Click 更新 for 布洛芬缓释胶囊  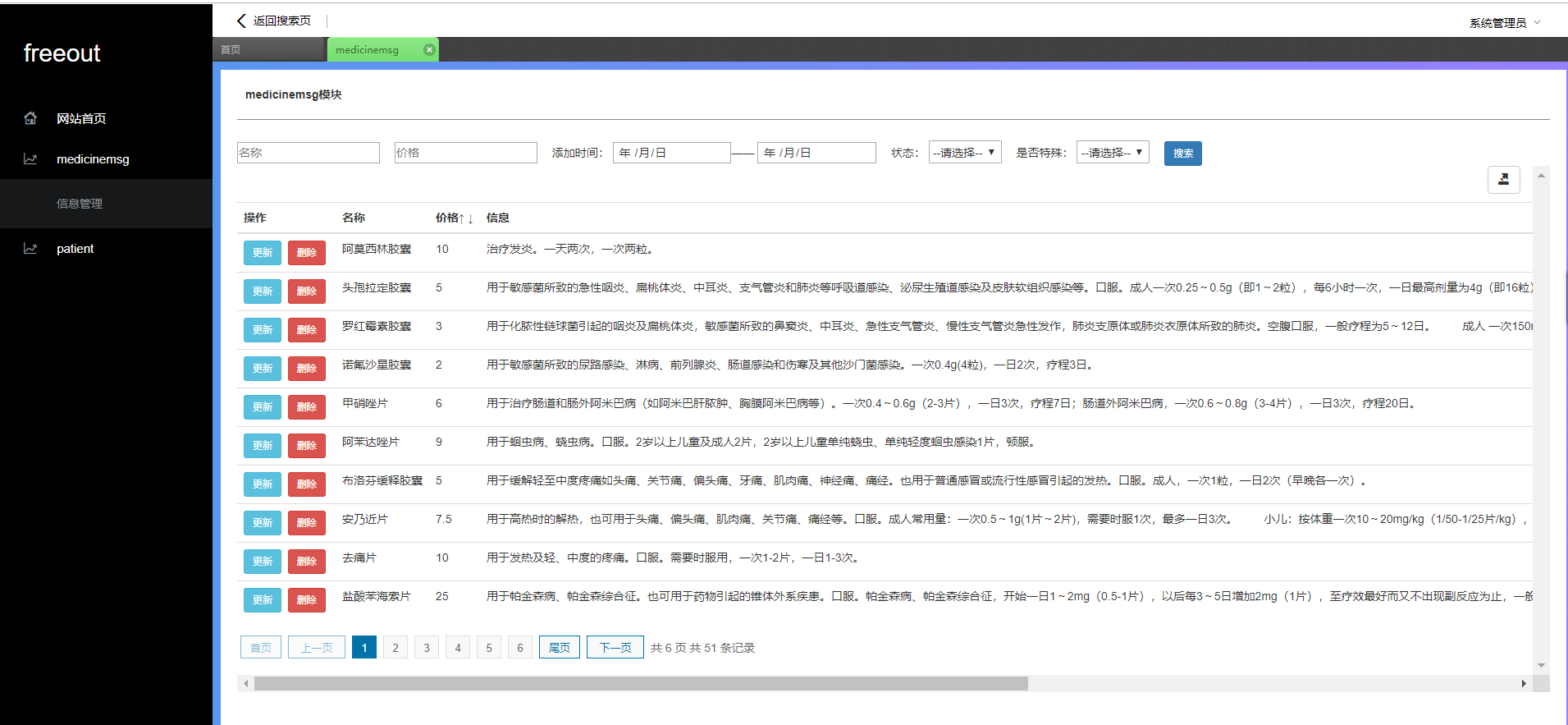[263, 484]
